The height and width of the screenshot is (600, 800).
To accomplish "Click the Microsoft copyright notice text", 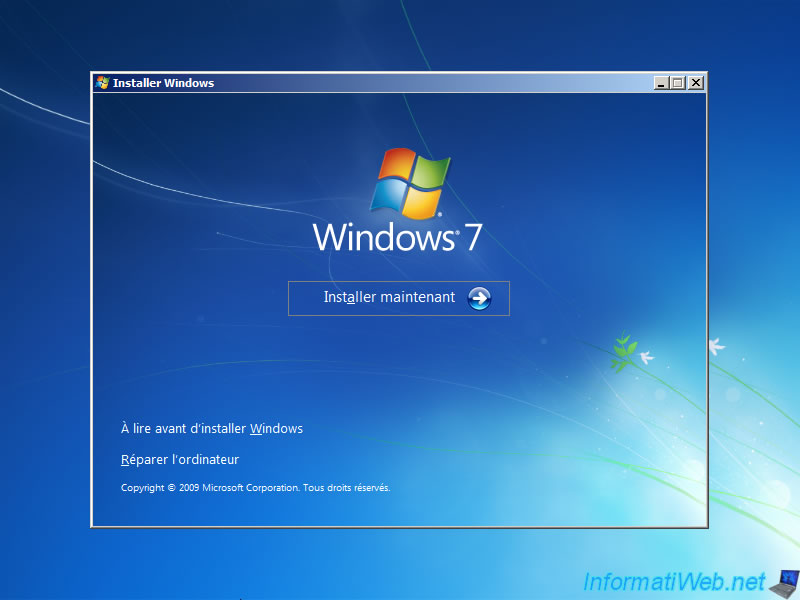I will [x=255, y=488].
